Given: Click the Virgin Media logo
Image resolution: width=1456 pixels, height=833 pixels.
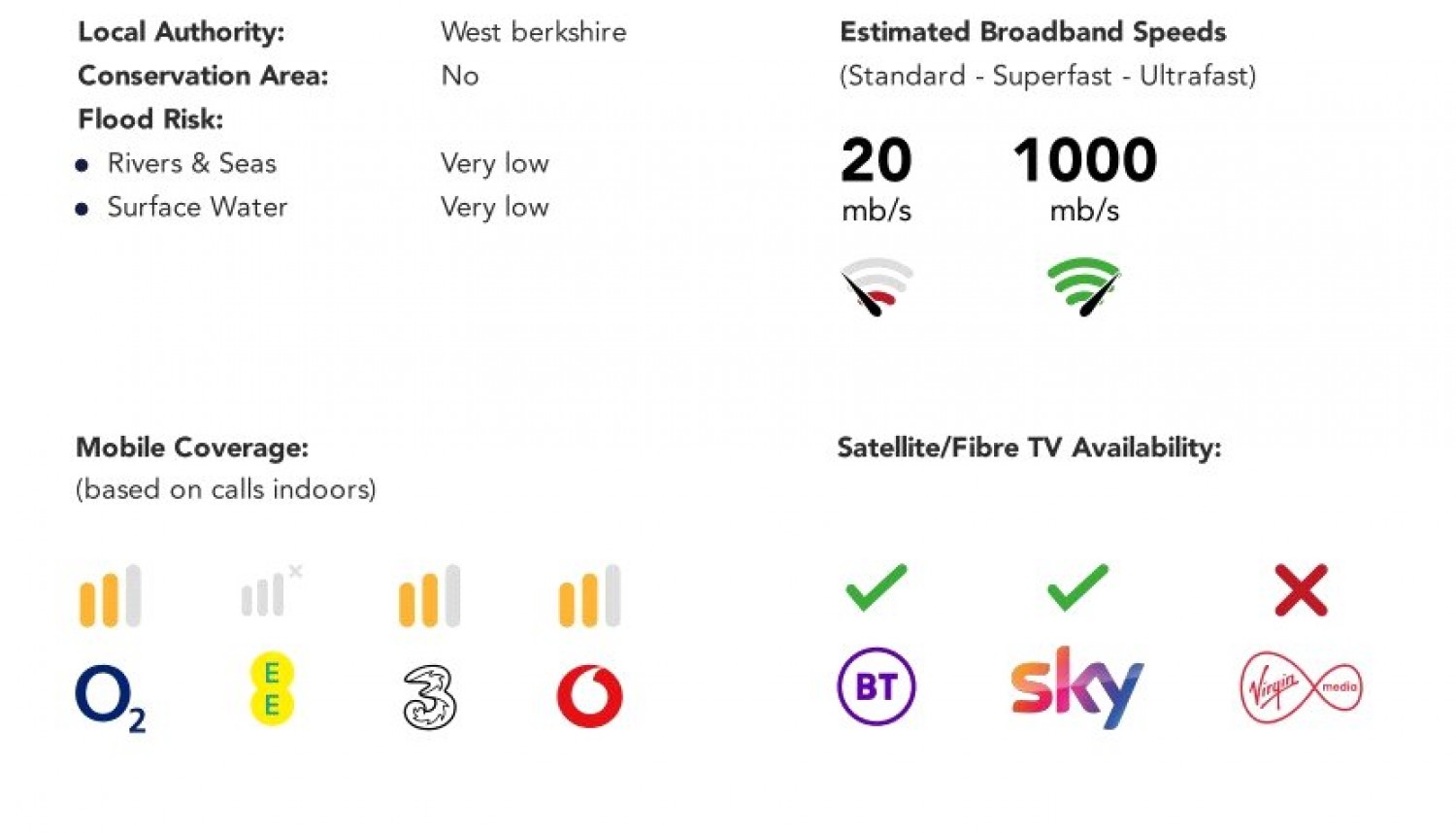Looking at the screenshot, I should 1302,687.
